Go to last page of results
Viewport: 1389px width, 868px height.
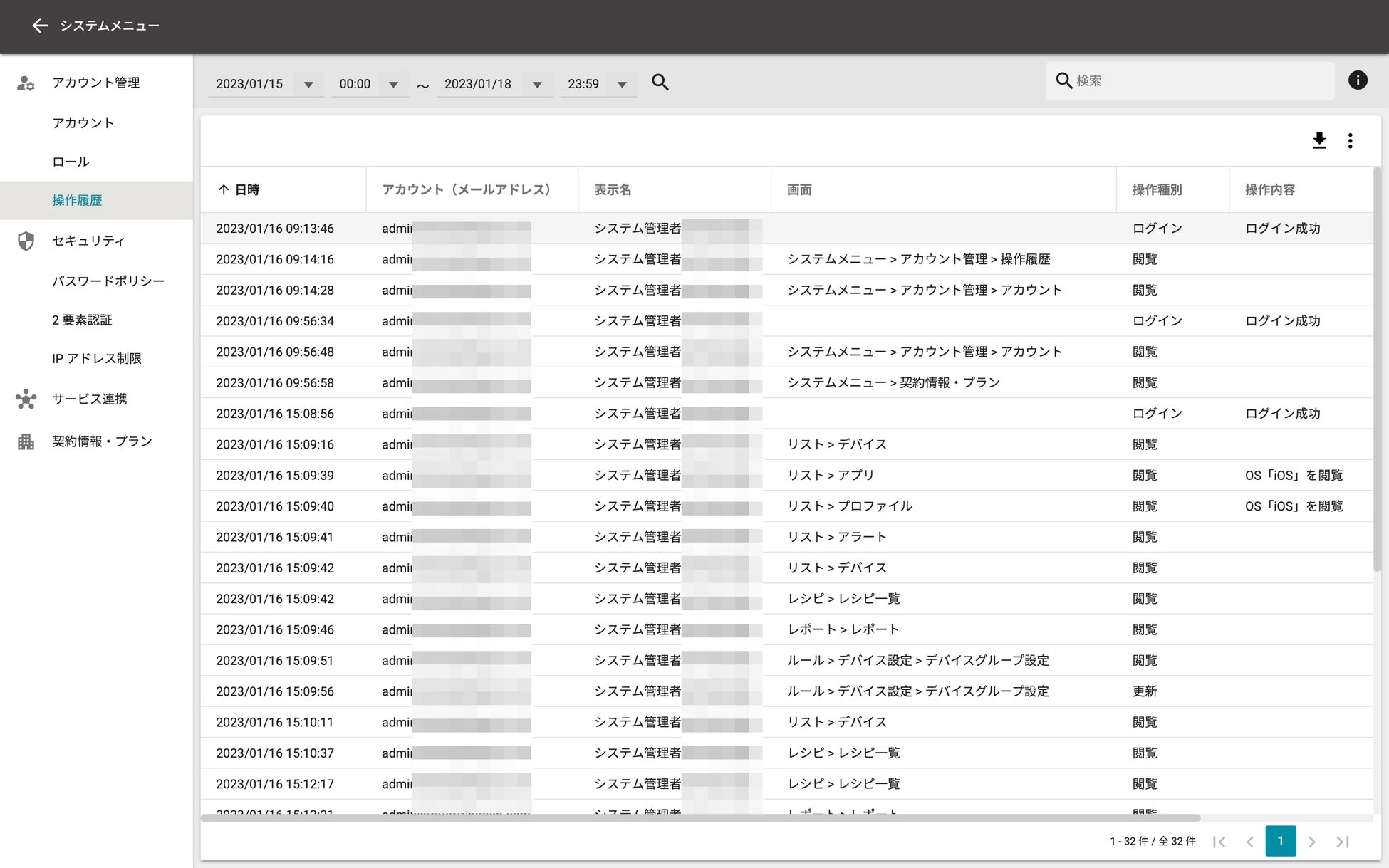click(1343, 842)
